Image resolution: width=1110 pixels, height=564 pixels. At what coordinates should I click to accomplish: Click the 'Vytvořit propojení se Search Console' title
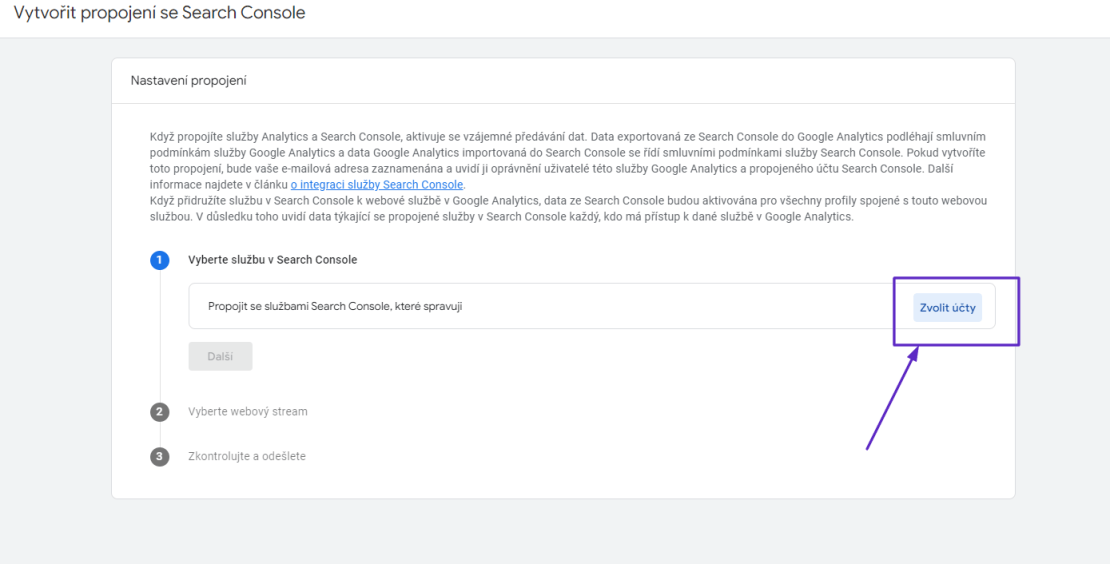click(x=160, y=13)
